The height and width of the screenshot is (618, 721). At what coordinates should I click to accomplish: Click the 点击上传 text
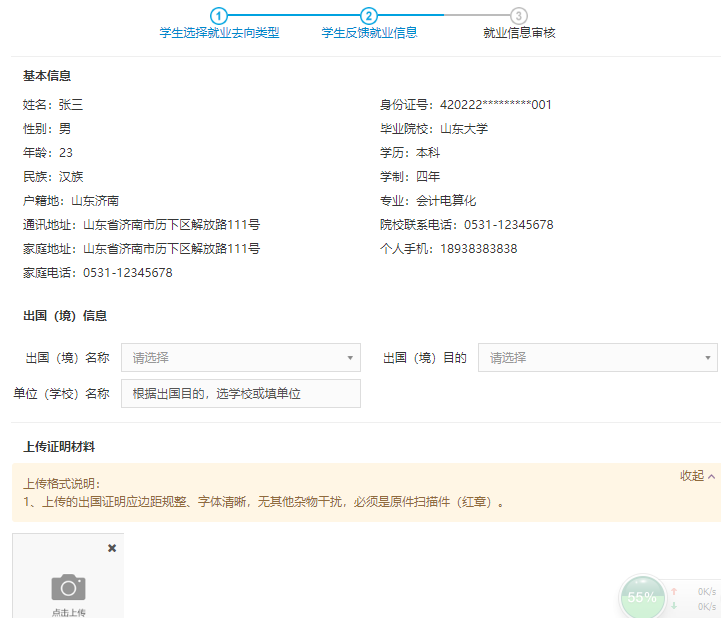[68, 612]
